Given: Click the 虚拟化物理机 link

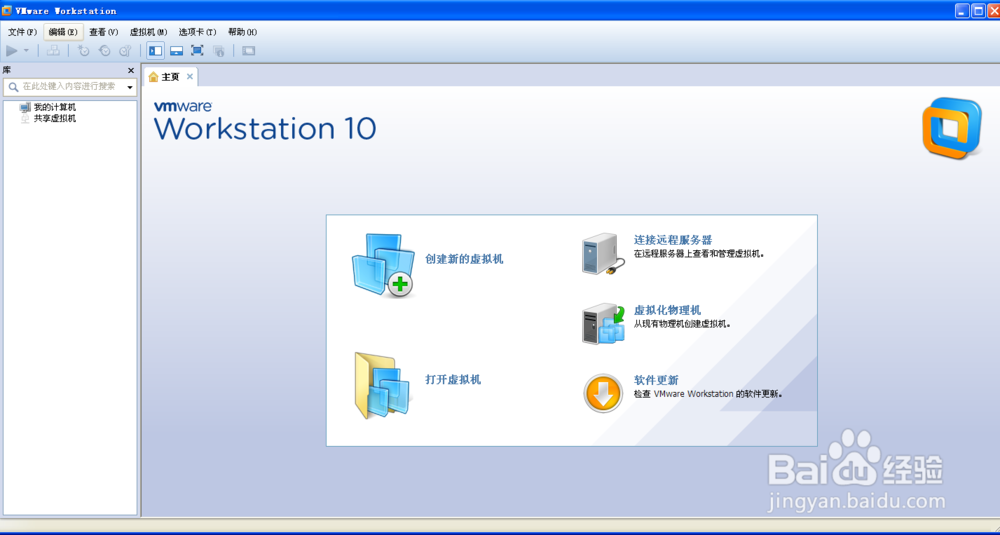Looking at the screenshot, I should coord(667,311).
